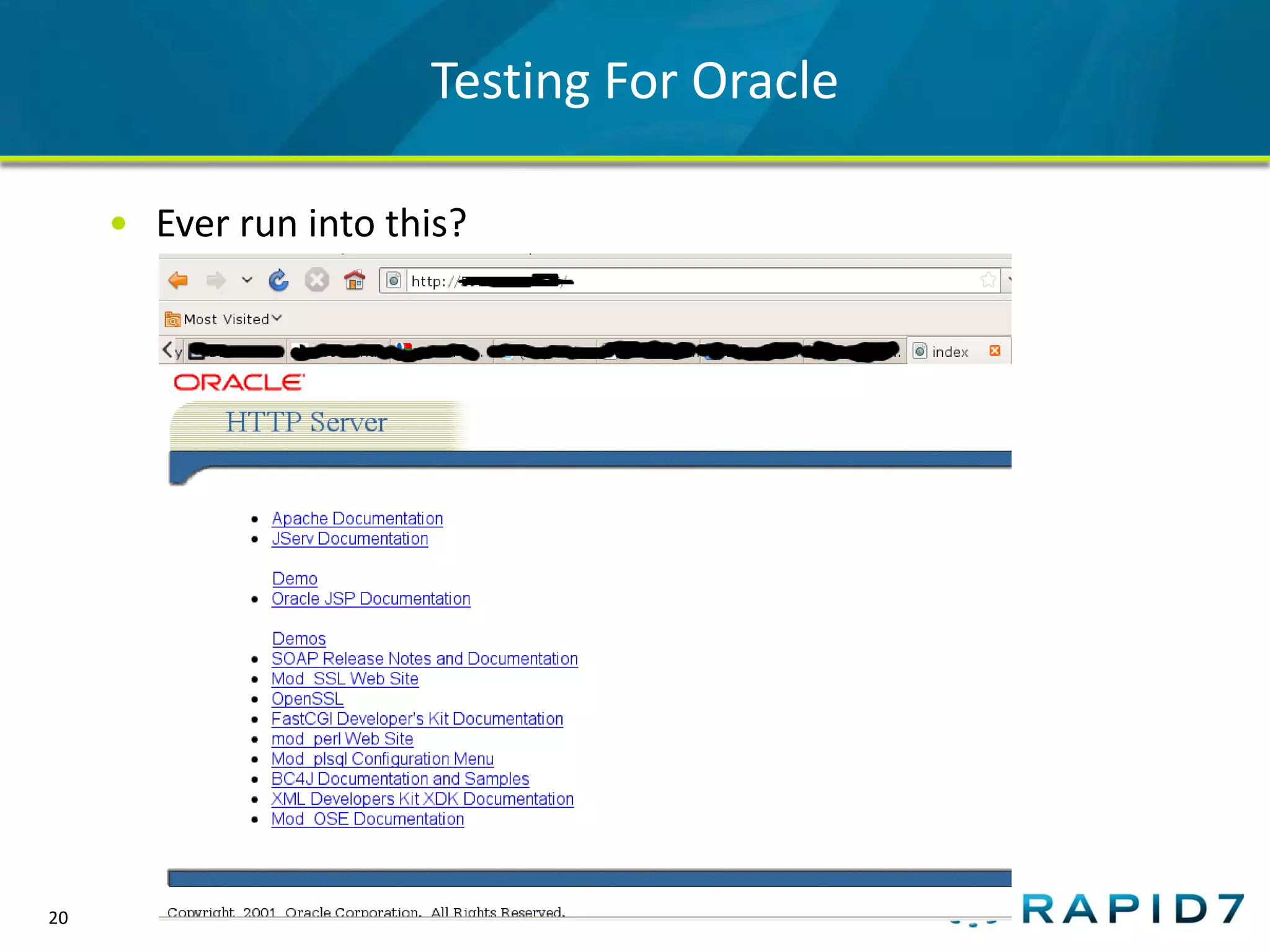Open the OpenSSL link
Viewport: 1270px width, 952px height.
[x=308, y=699]
